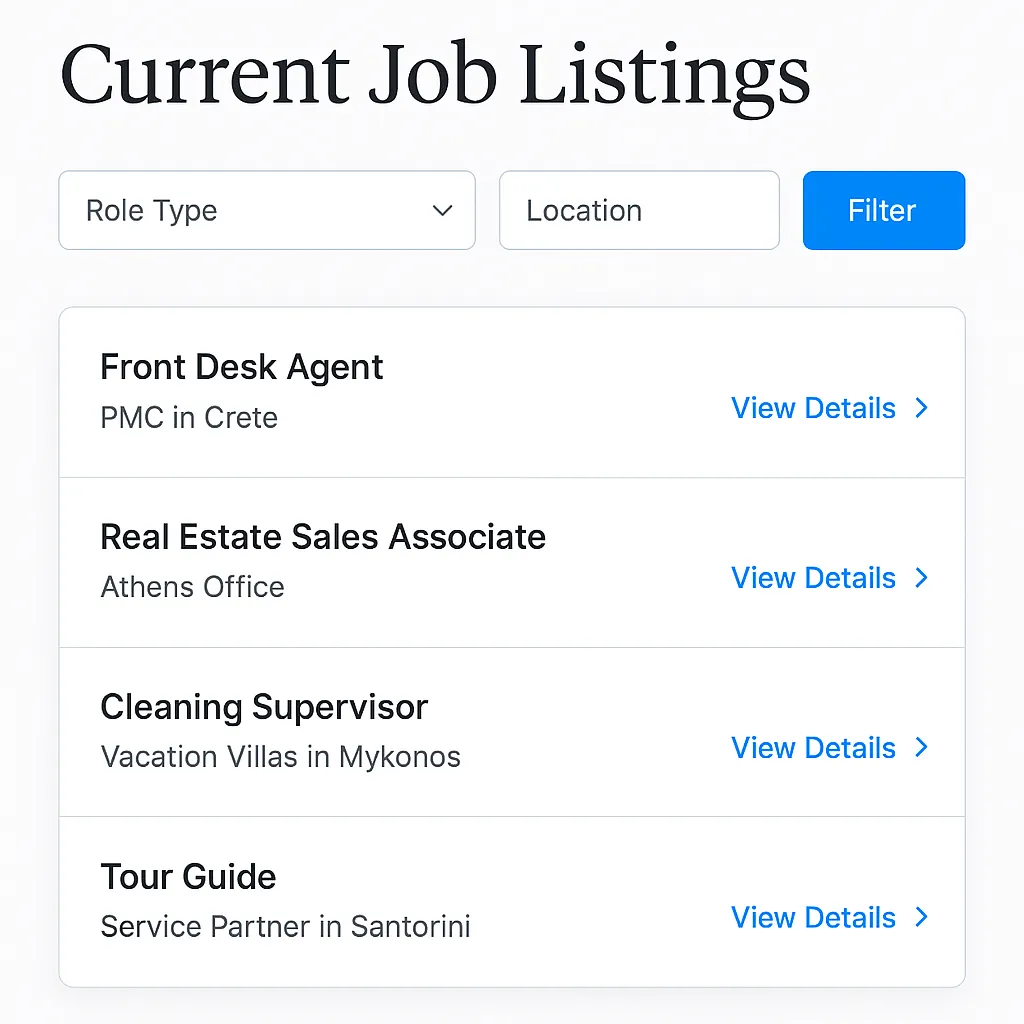Click the chevron arrow on Tour Guide row
This screenshot has width=1024, height=1024.
tap(922, 918)
